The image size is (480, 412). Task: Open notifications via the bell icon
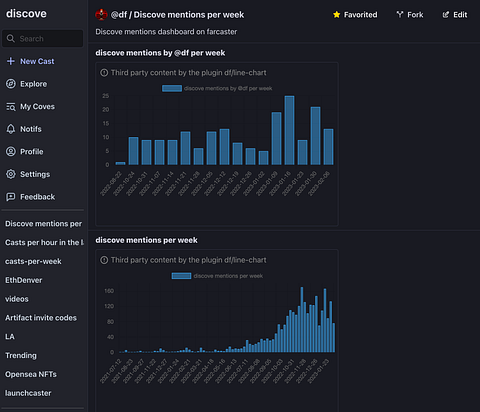[x=11, y=129]
